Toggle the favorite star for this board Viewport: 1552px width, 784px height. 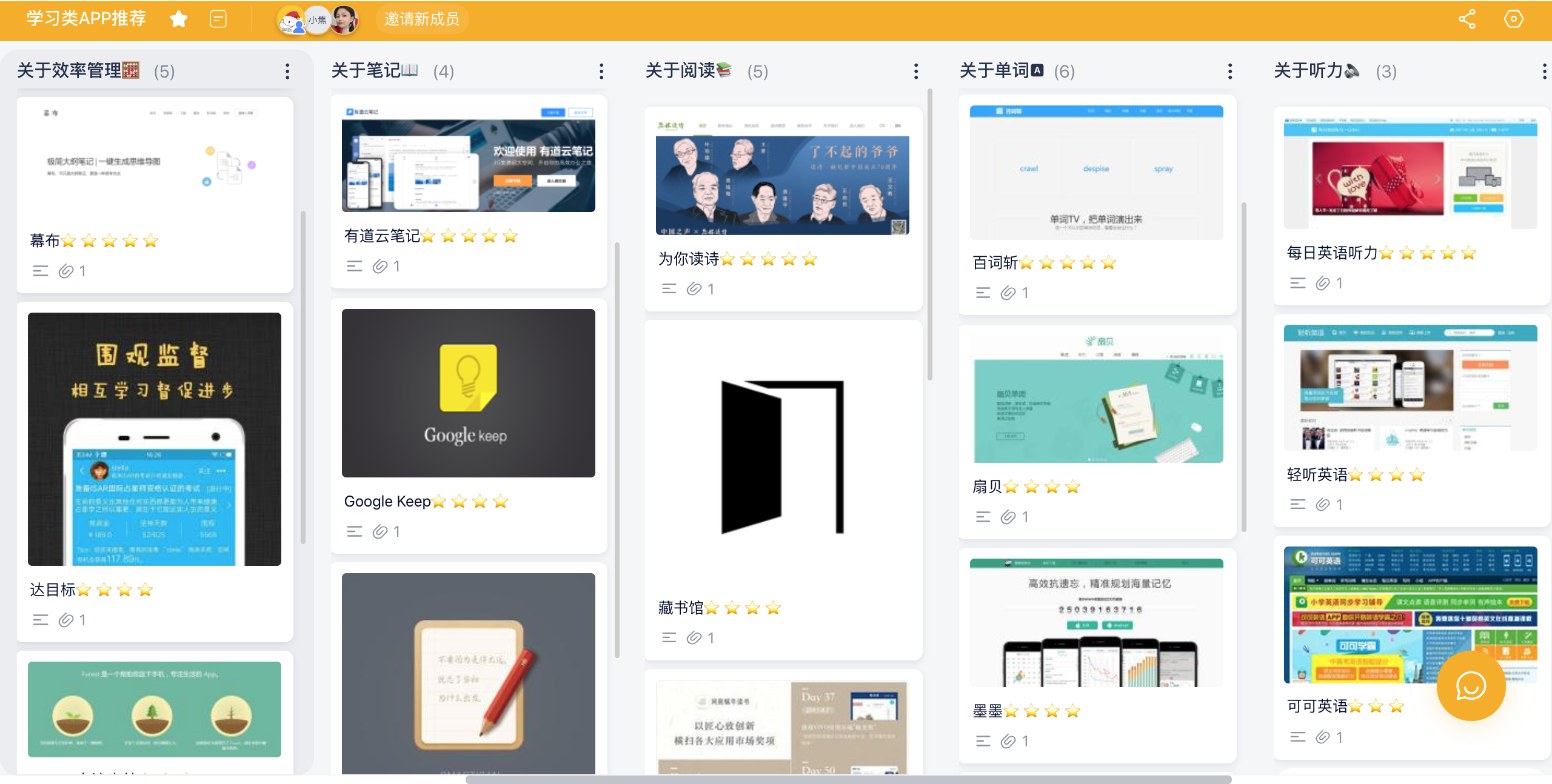point(178,19)
